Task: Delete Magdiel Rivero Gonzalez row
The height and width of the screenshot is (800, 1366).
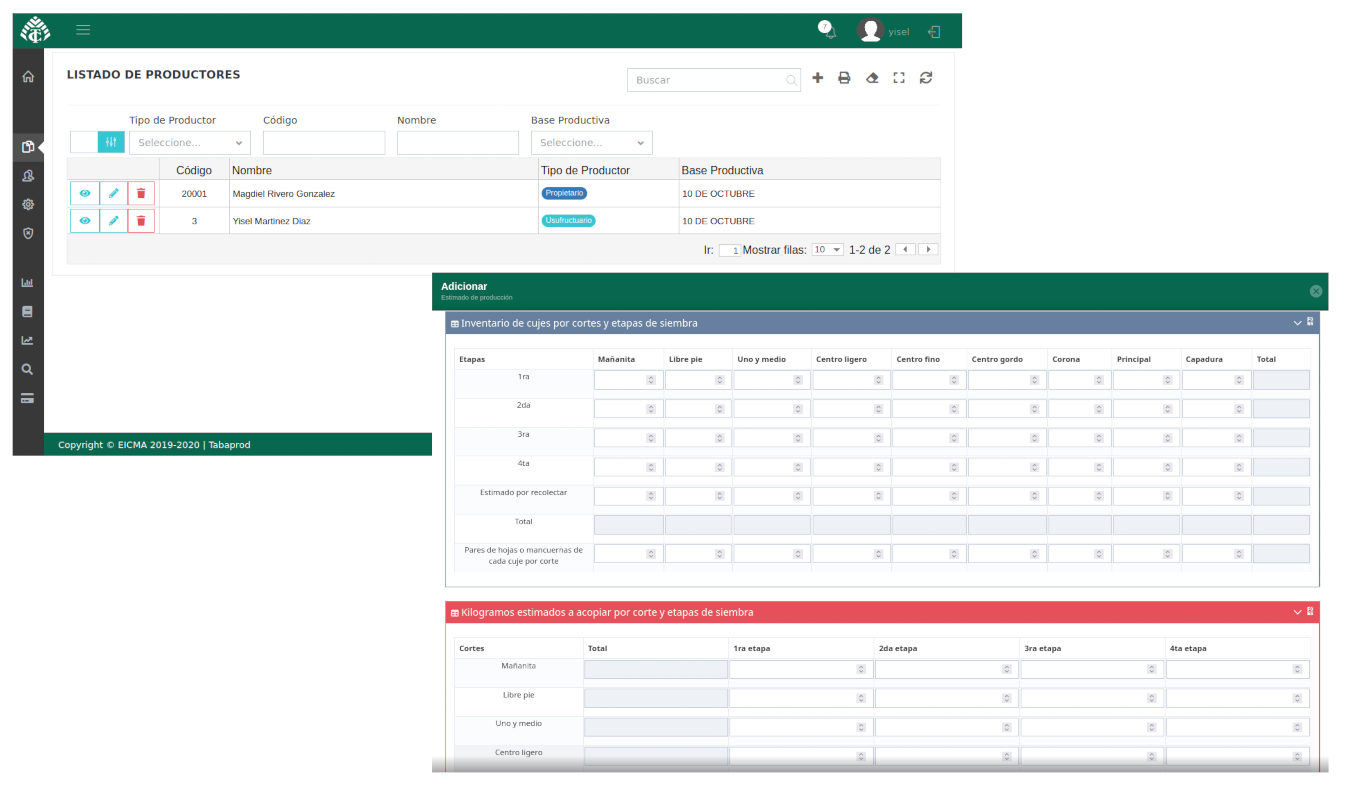Action: (141, 193)
